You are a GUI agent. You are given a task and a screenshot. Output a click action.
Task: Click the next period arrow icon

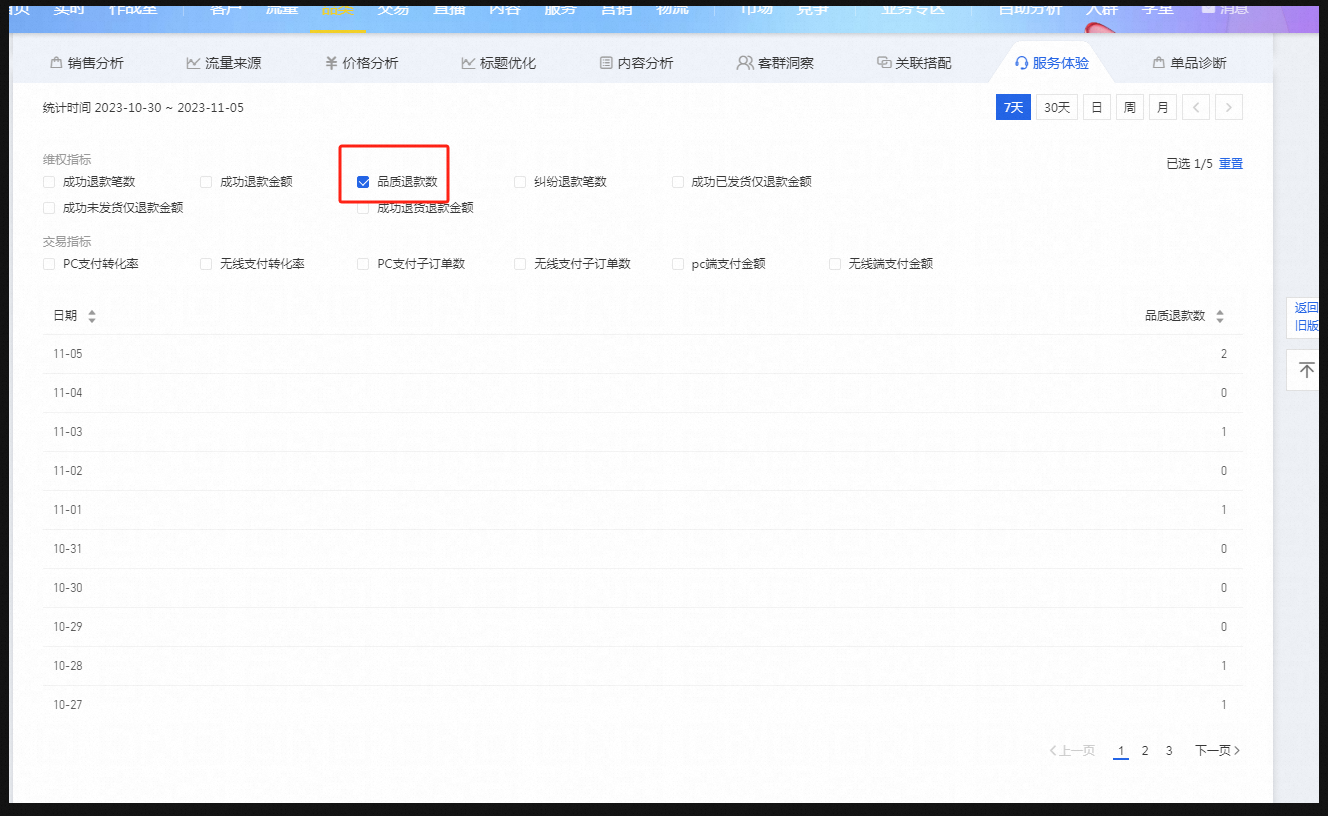tap(1229, 107)
